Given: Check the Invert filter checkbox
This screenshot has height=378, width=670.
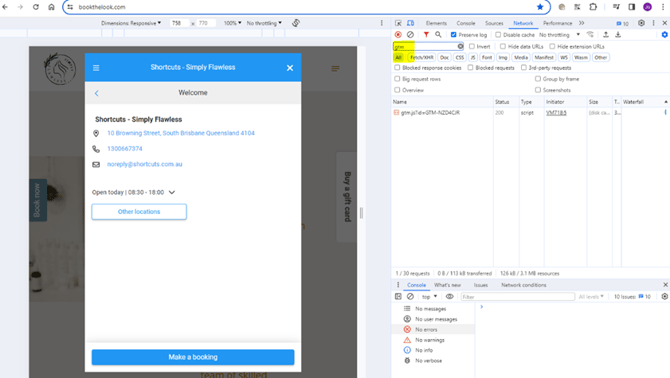Looking at the screenshot, I should point(472,46).
